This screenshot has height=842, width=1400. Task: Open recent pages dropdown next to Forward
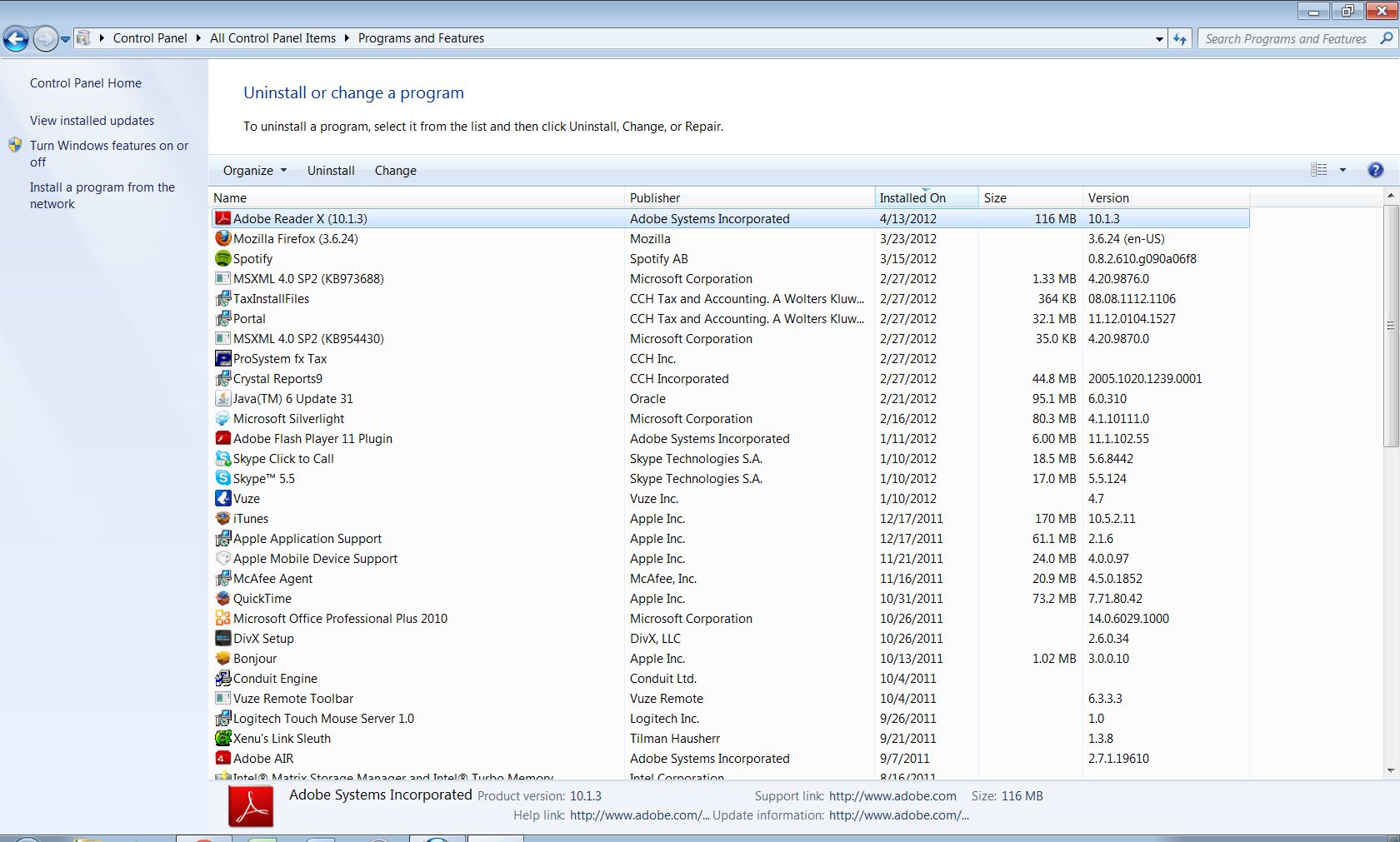point(66,39)
